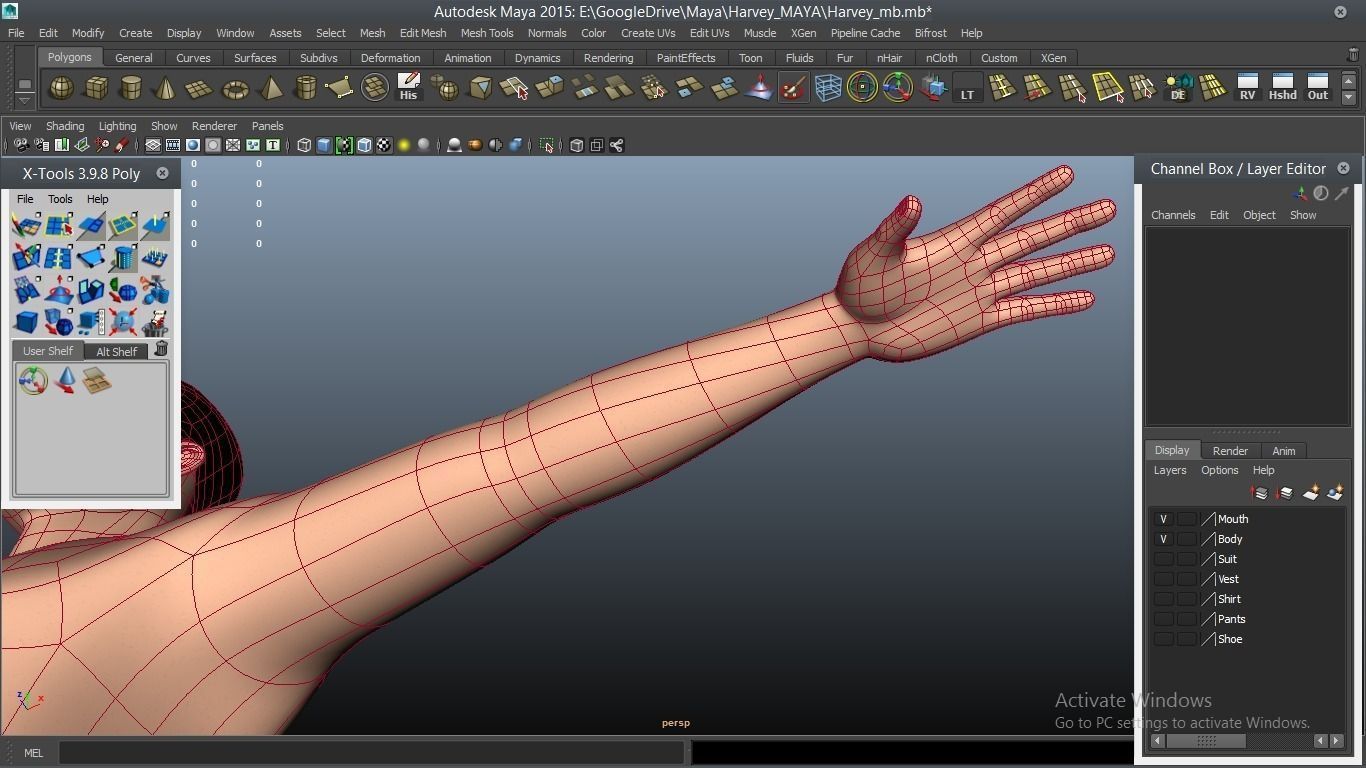The height and width of the screenshot is (768, 1366).
Task: Open the Mesh Tools menu
Action: tap(487, 33)
